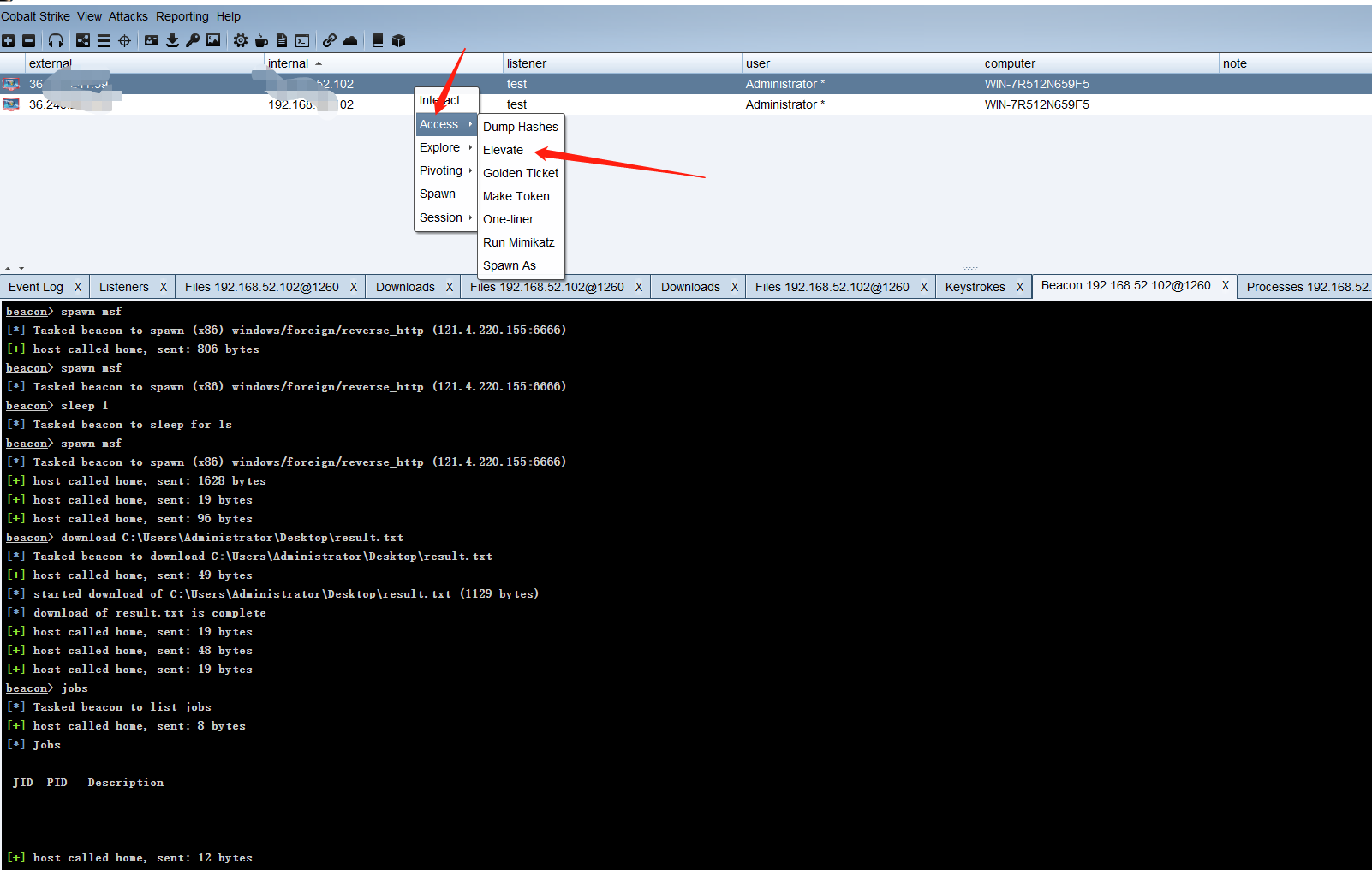Click console line 'download of result.txt is complete'
The image size is (1372, 870).
tap(150, 613)
